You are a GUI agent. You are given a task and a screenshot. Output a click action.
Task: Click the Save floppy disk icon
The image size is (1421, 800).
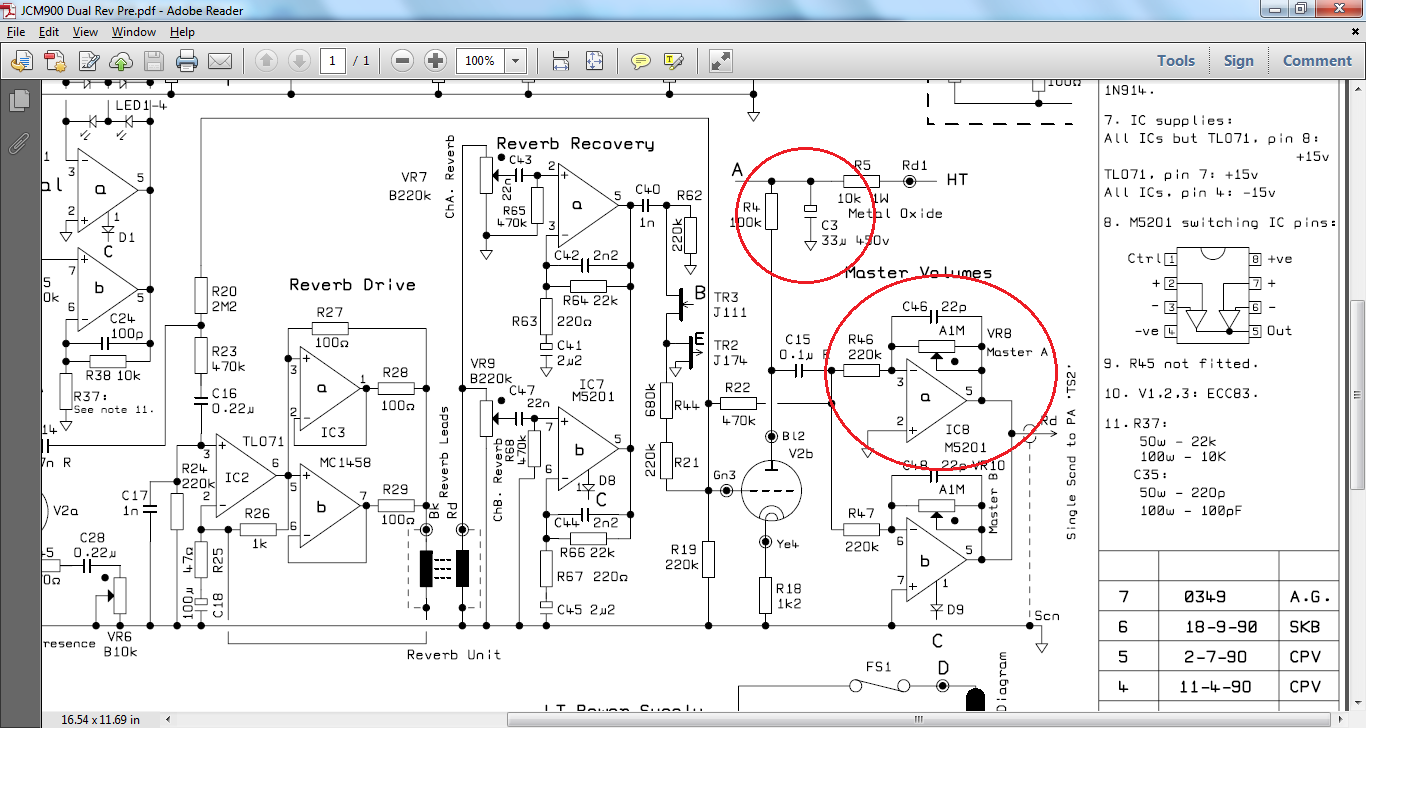[x=154, y=61]
